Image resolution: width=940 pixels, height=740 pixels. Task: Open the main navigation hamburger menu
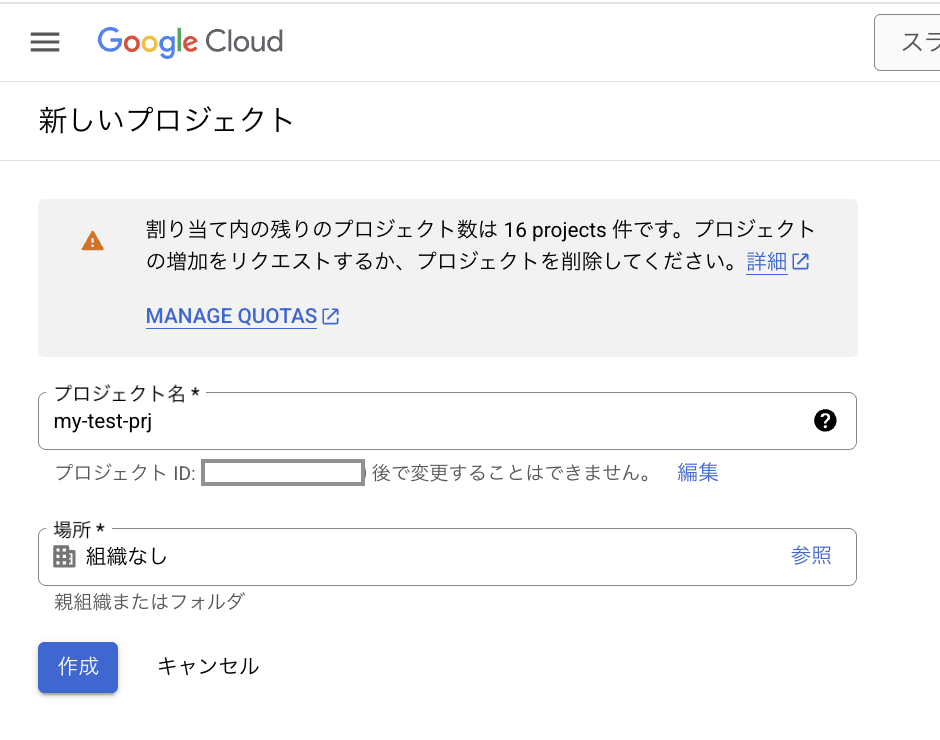(x=45, y=42)
